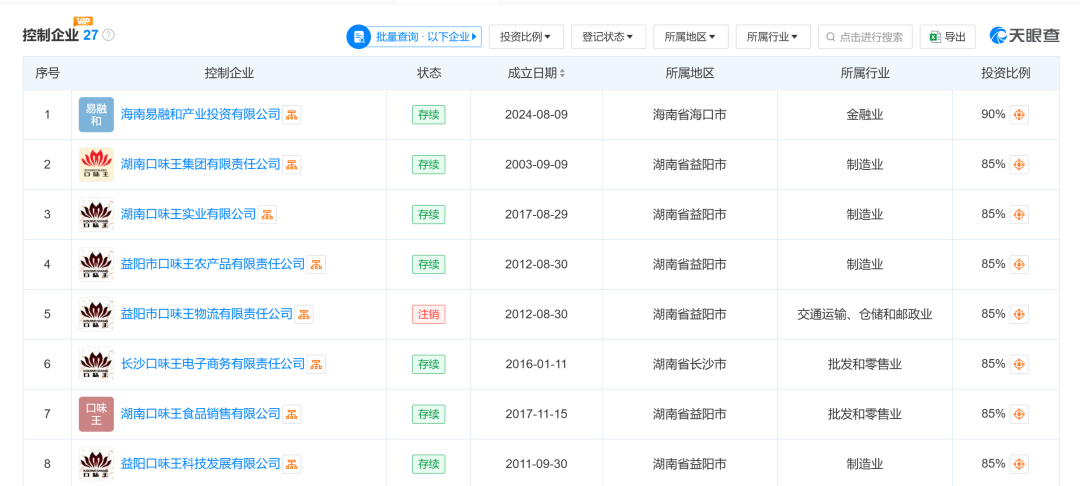
Task: Click the 易融和 company logo thumbnail
Action: point(96,115)
